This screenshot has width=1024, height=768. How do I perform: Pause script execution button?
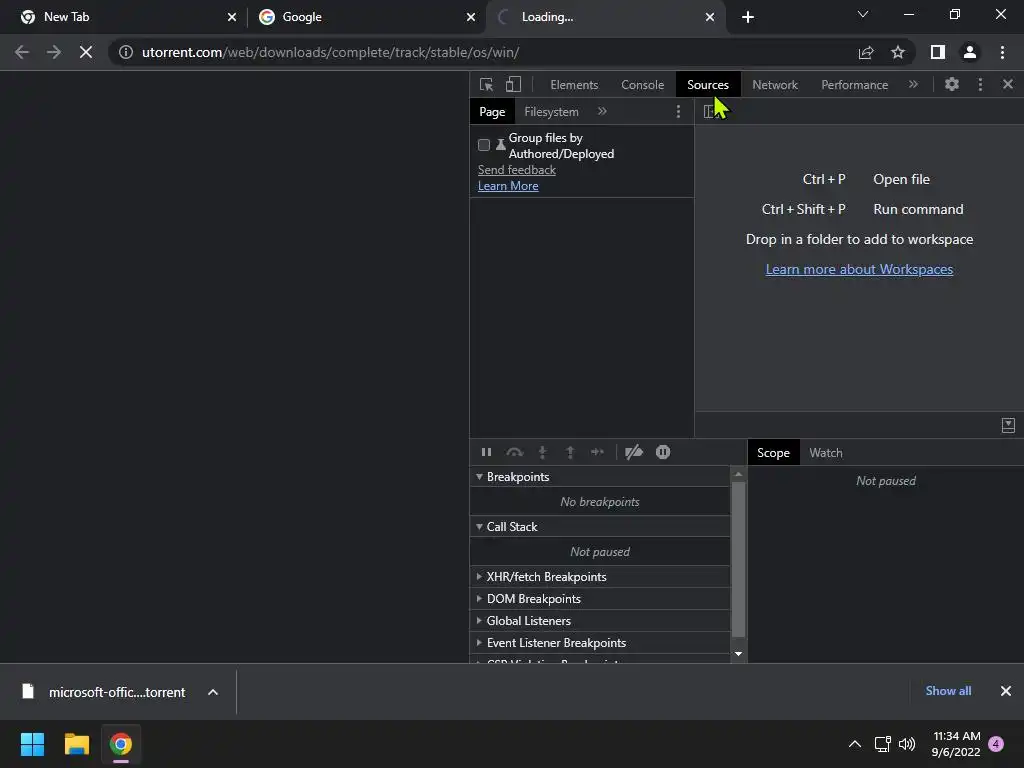coord(487,452)
